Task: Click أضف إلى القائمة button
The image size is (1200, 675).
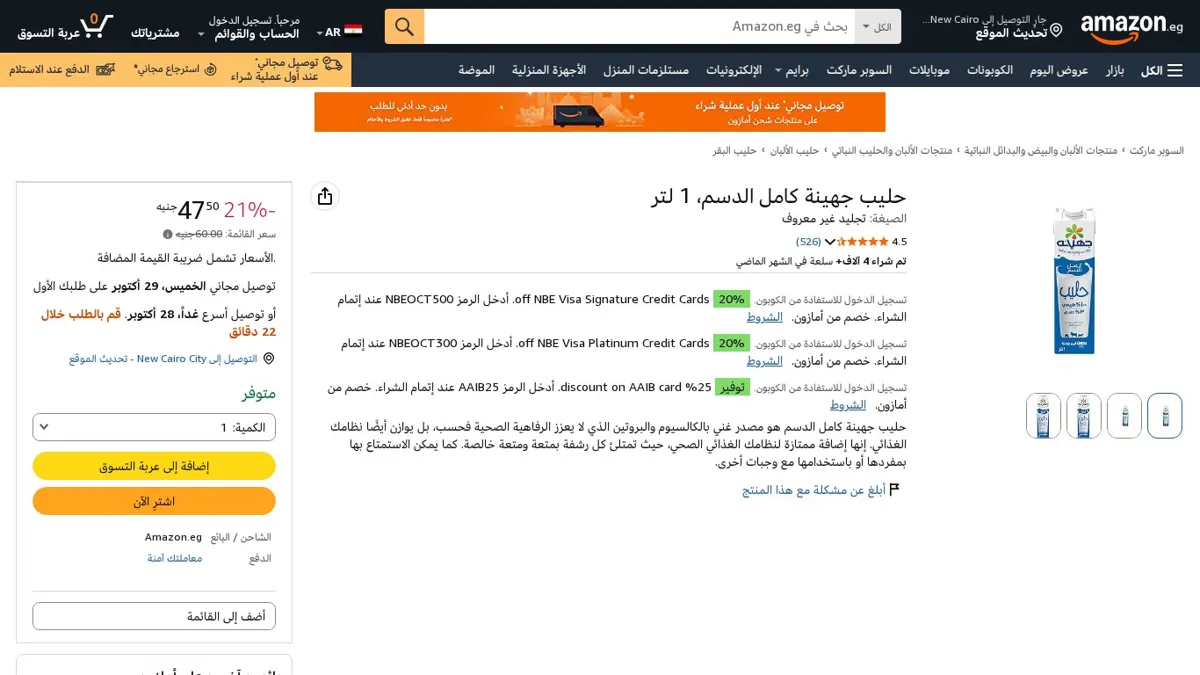Action: pos(154,616)
